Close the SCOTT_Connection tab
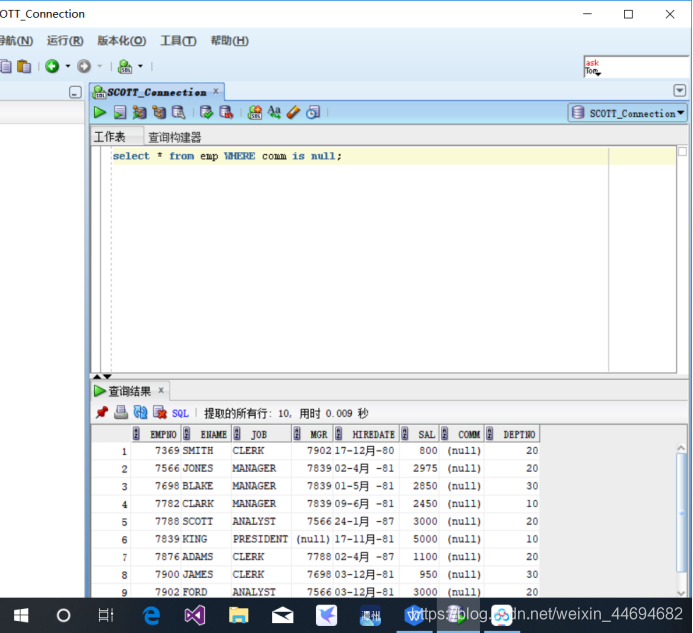This screenshot has width=693, height=633. [216, 91]
